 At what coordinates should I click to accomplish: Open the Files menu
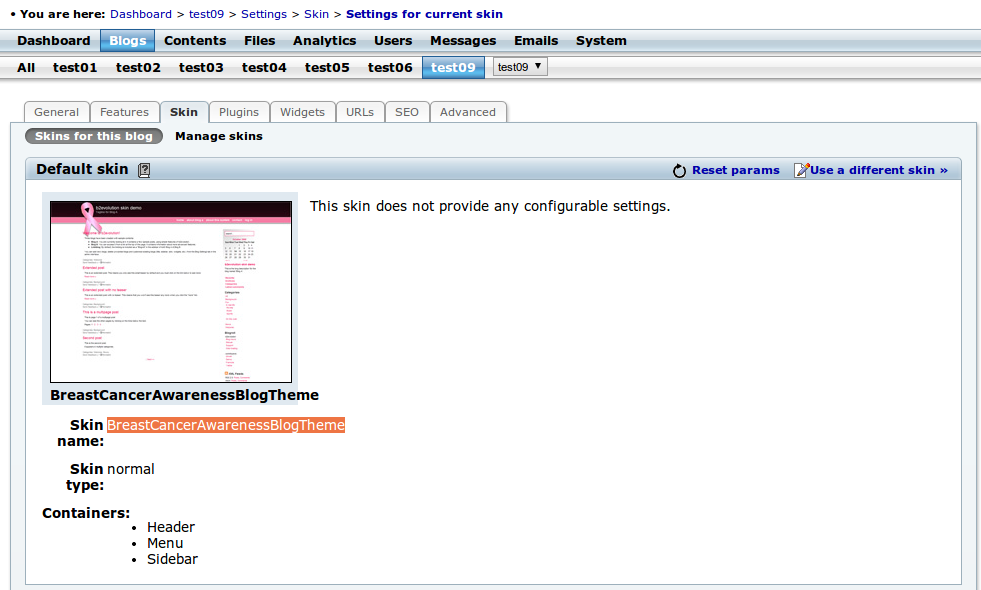click(x=260, y=41)
